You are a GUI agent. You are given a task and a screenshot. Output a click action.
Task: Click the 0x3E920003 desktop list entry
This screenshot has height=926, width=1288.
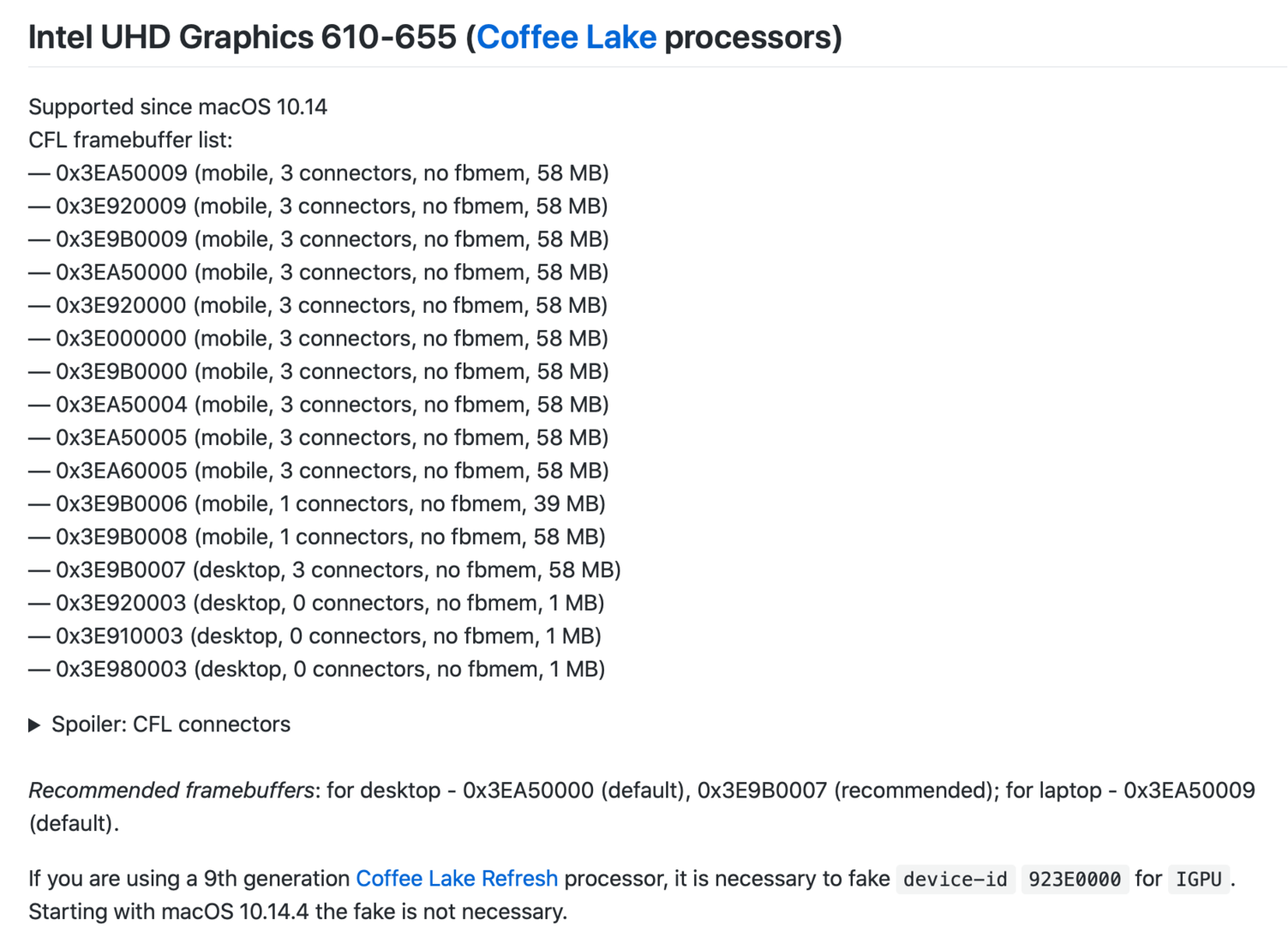[x=316, y=604]
